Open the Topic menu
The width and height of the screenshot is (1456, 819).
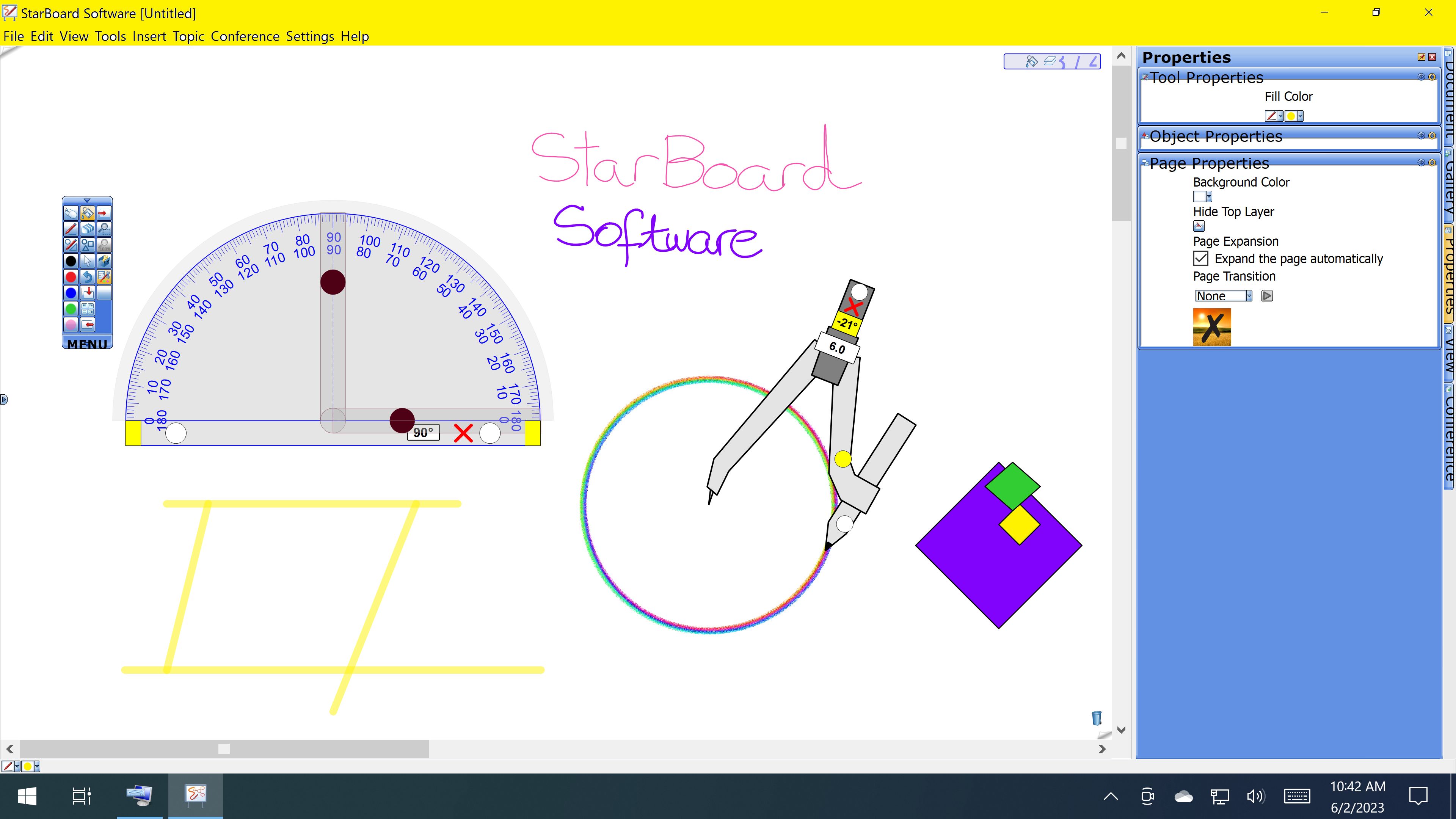[x=188, y=36]
